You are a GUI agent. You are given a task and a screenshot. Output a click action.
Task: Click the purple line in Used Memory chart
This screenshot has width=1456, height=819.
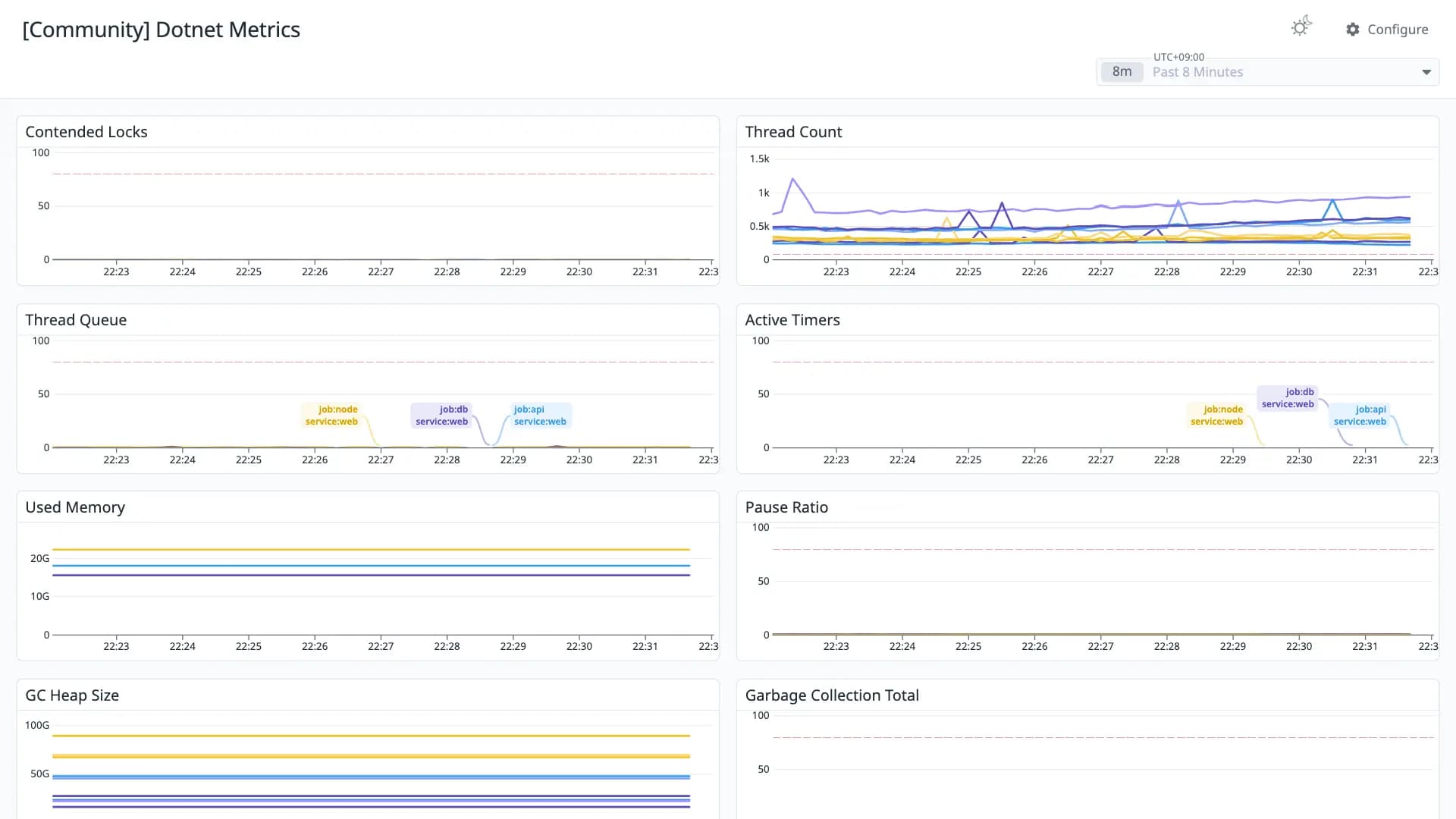371,576
